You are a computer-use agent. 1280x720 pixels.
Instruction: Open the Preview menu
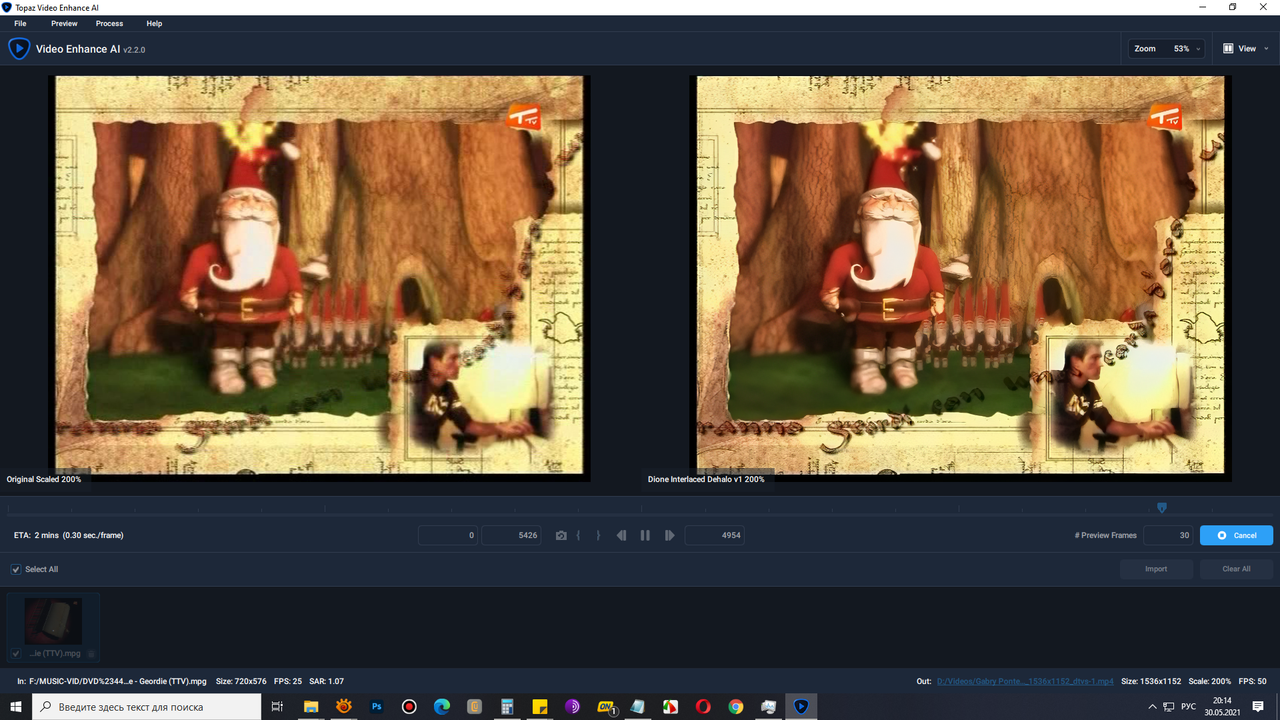(64, 23)
